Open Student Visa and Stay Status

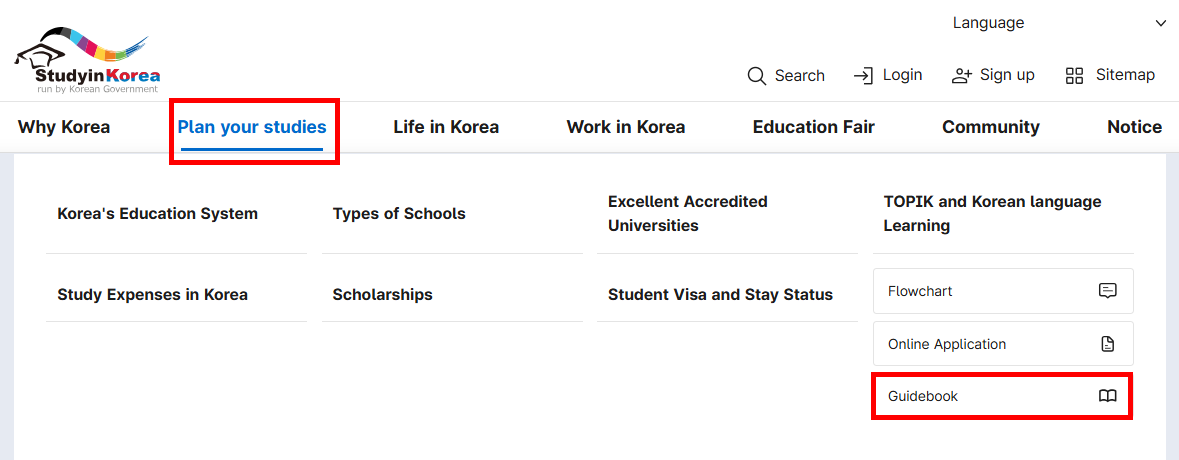(720, 295)
